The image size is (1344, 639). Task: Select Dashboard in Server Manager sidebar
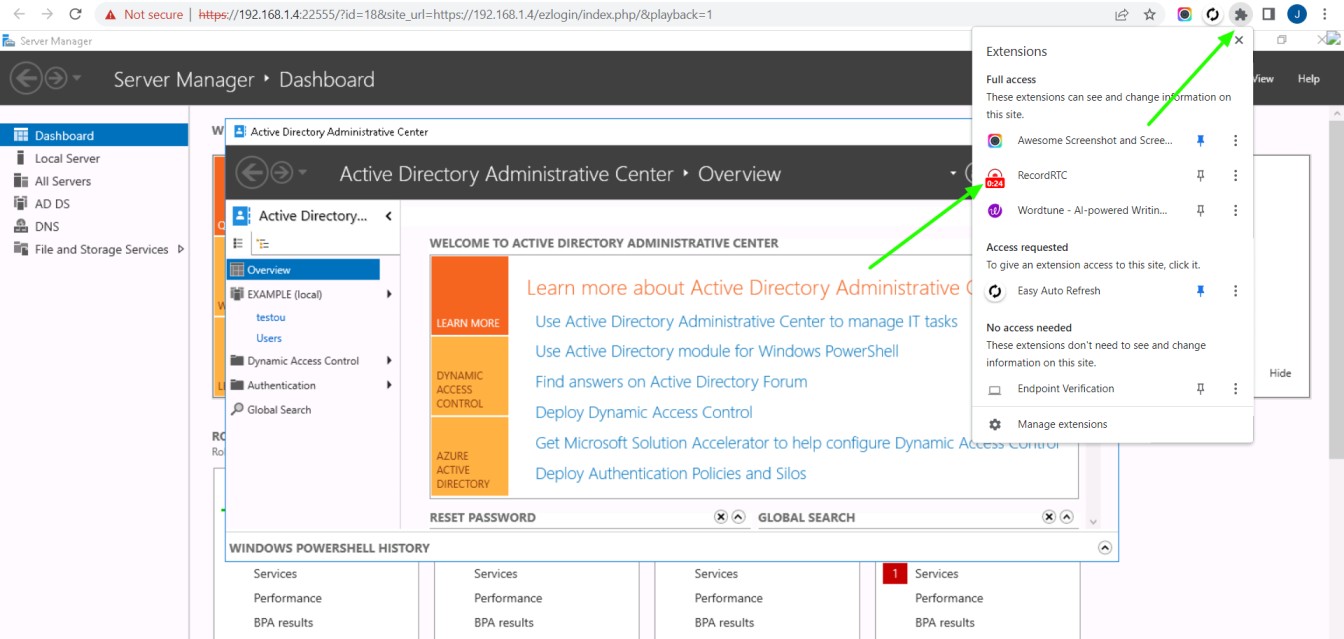click(x=94, y=135)
